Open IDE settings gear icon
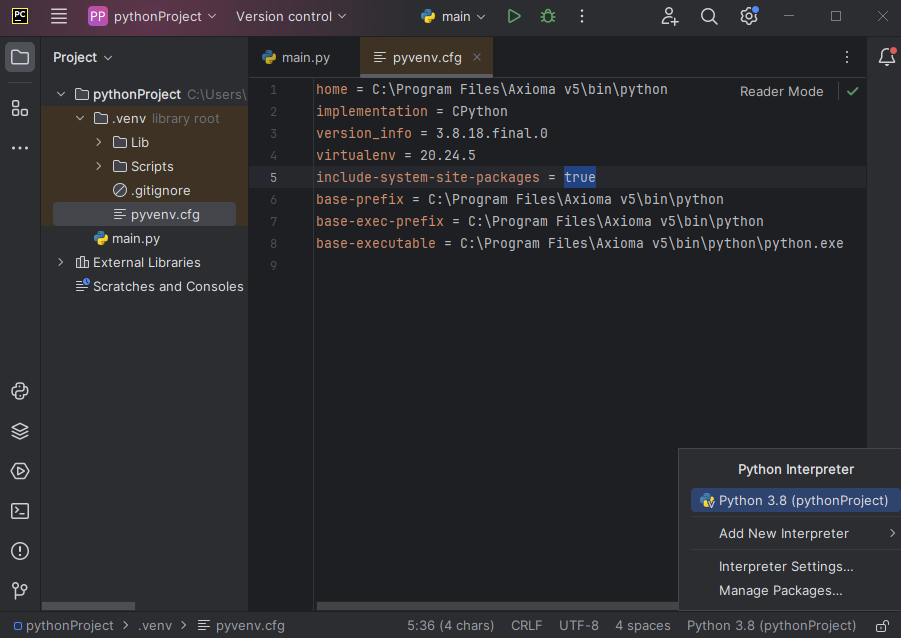Screen dimensions: 901x638 [749, 16]
